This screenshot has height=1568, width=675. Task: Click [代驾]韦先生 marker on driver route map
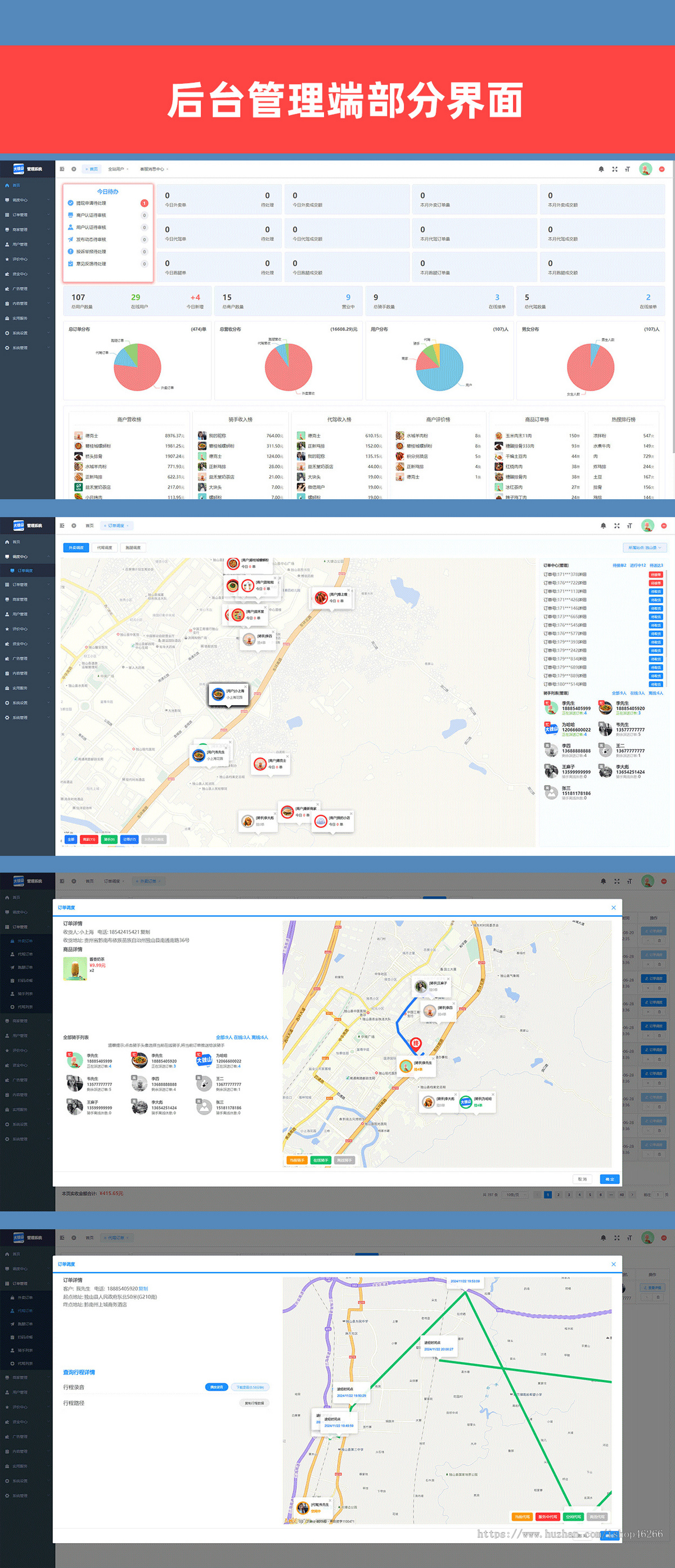pyautogui.click(x=314, y=1507)
